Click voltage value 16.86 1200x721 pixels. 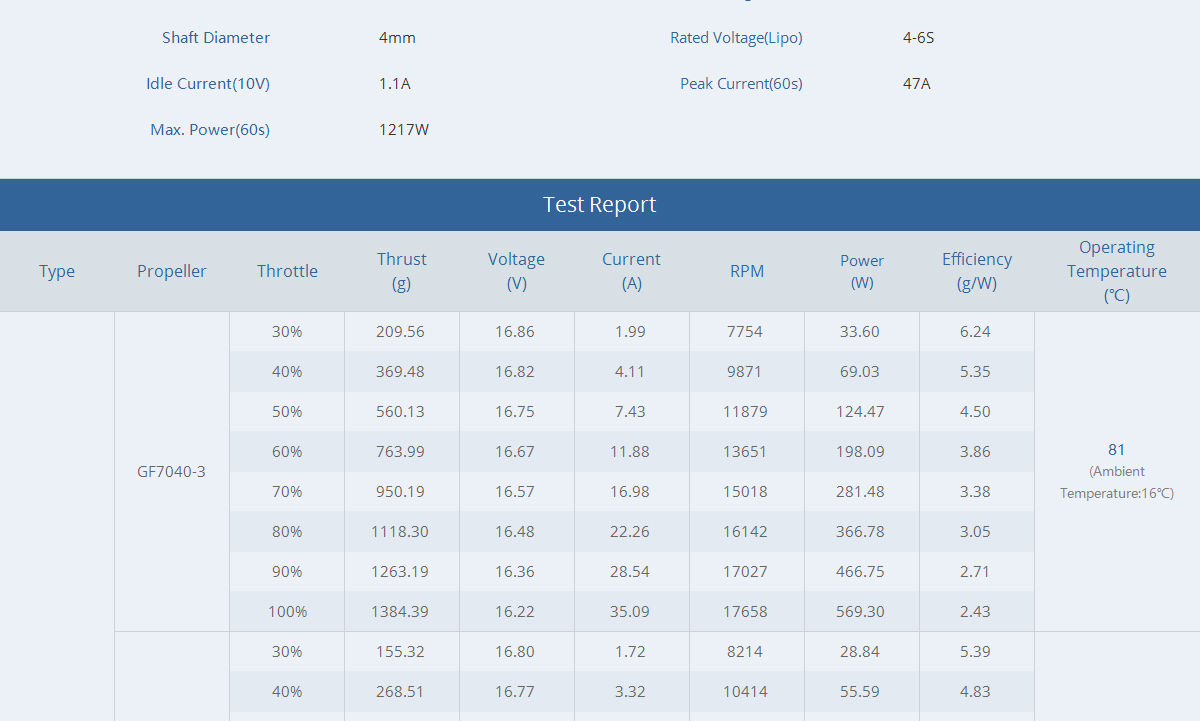click(x=515, y=331)
